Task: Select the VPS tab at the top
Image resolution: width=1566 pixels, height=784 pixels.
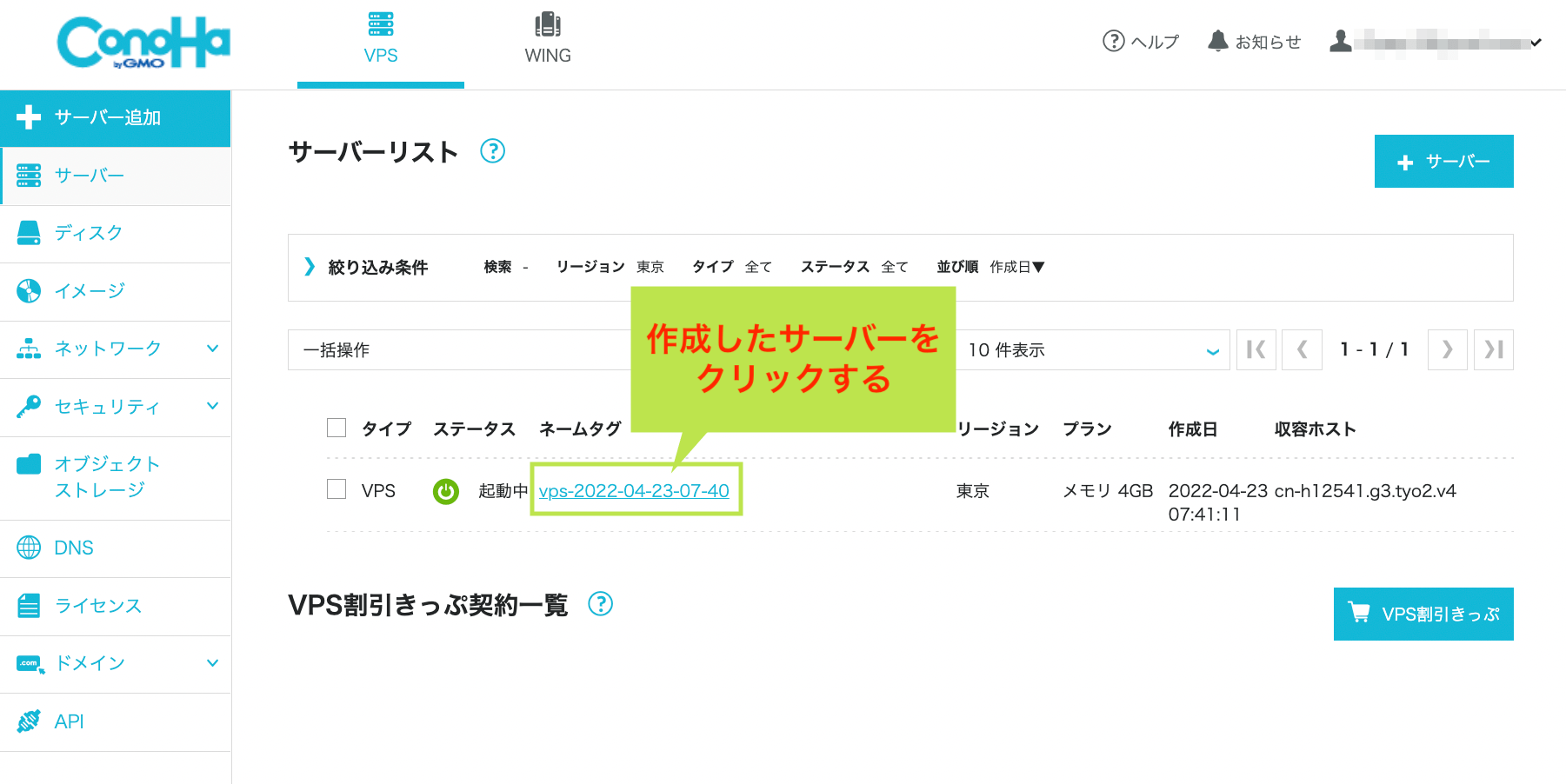Action: pyautogui.click(x=380, y=37)
